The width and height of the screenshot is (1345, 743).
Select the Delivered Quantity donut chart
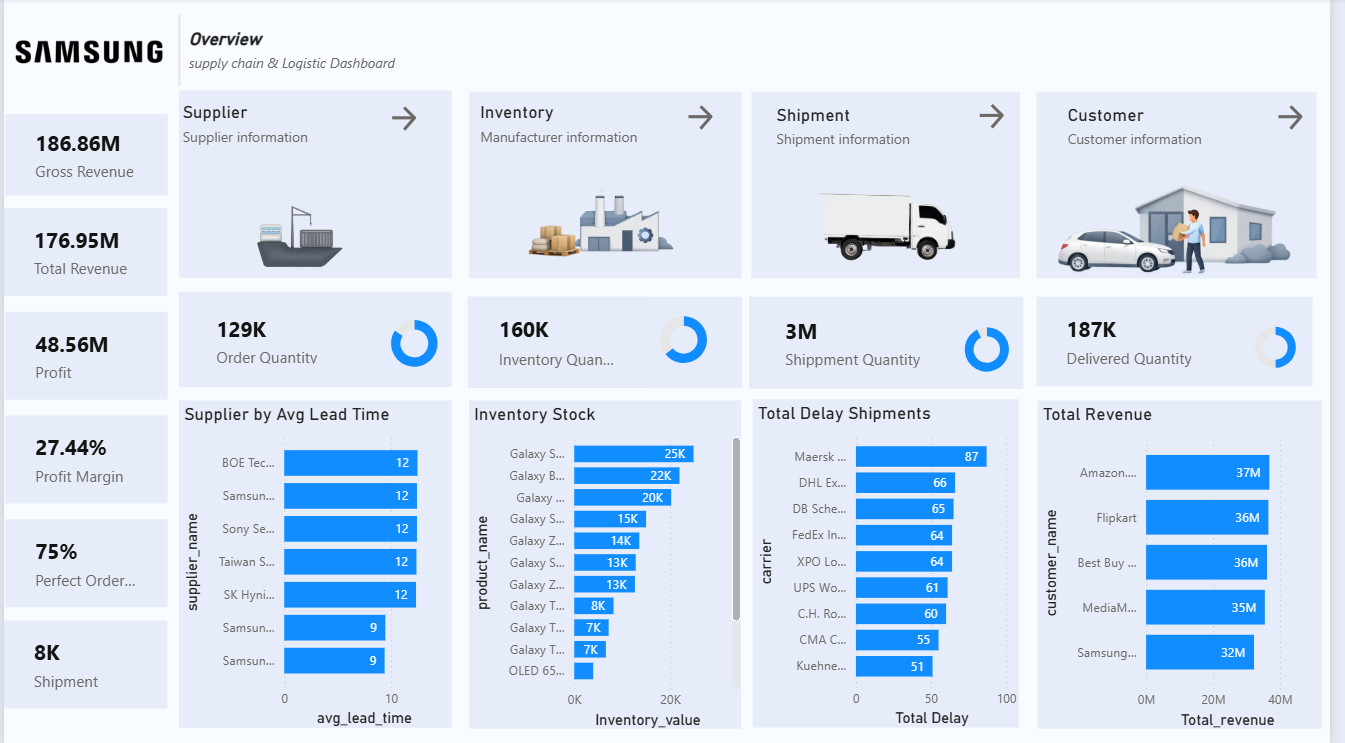point(1276,347)
